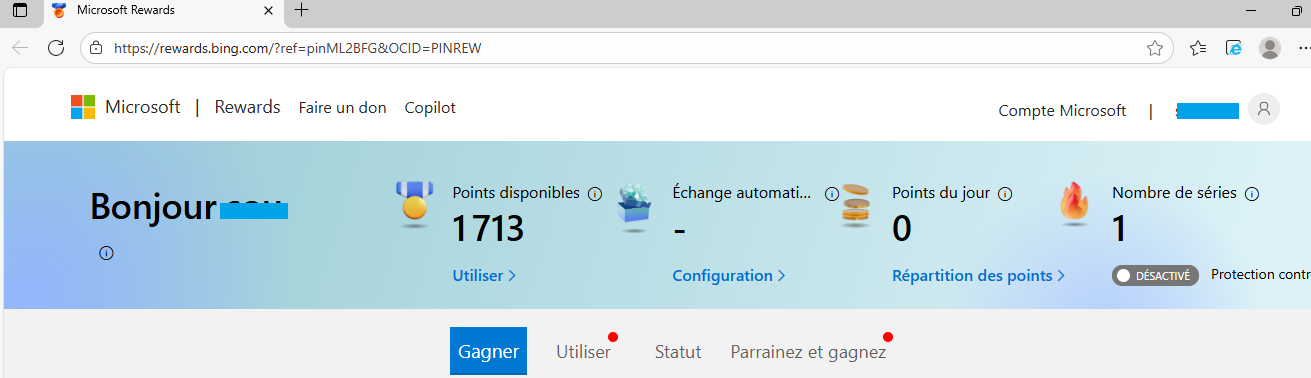
Task: Open the Faire un don page
Action: [342, 108]
